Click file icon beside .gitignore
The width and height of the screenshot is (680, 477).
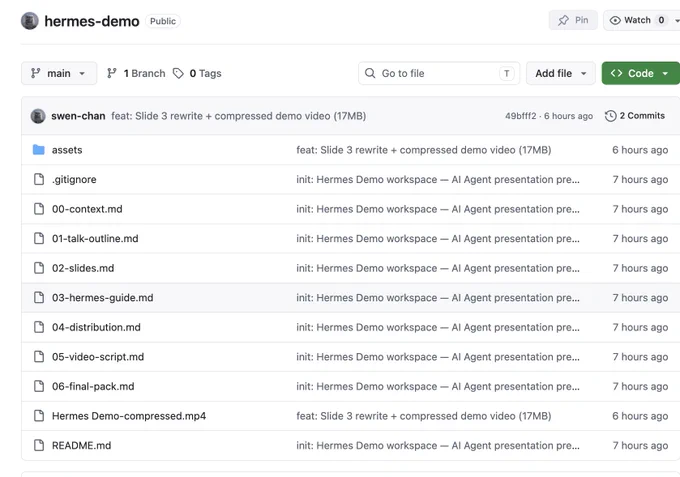click(x=39, y=179)
